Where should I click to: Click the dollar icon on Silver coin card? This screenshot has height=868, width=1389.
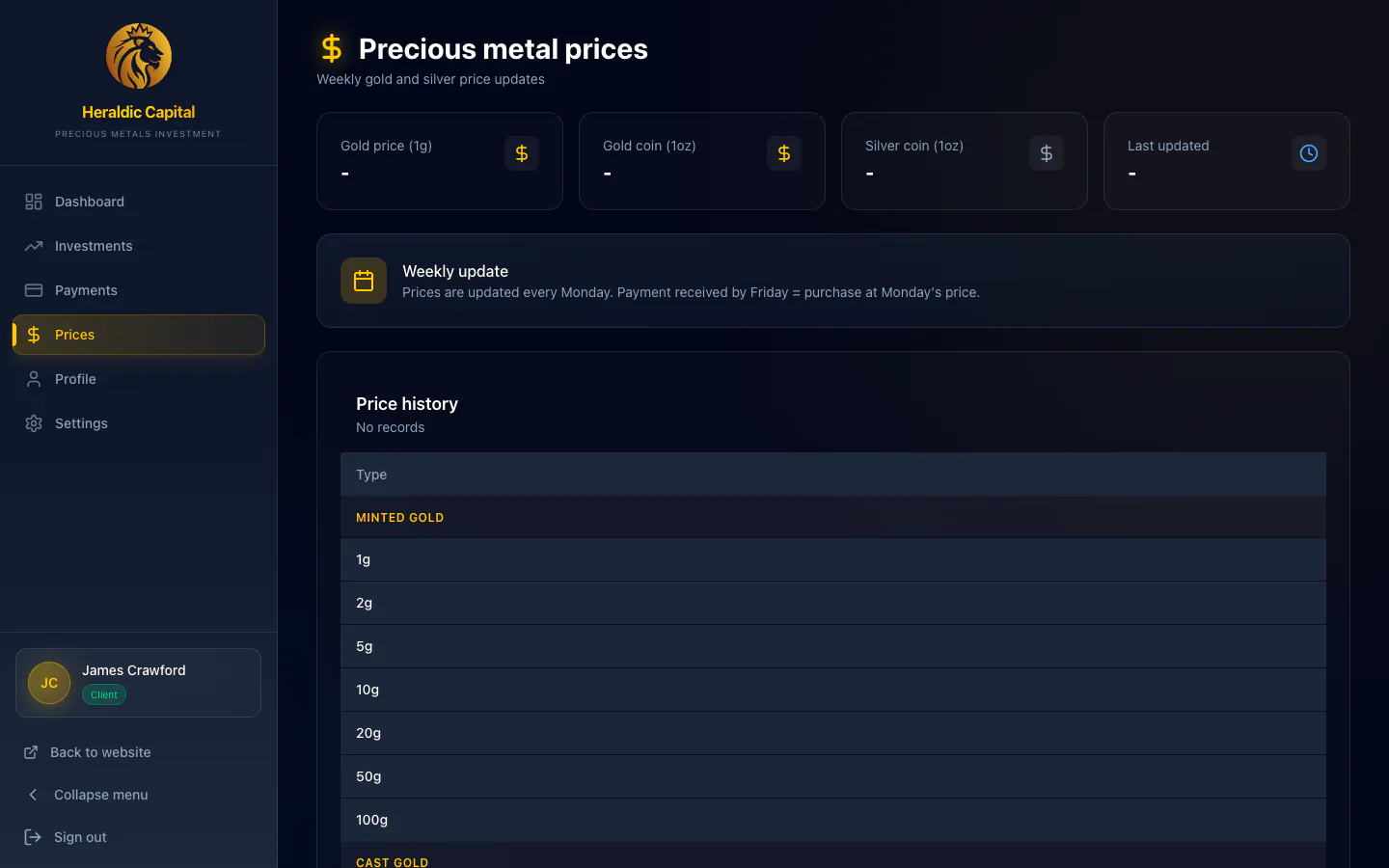click(1047, 152)
